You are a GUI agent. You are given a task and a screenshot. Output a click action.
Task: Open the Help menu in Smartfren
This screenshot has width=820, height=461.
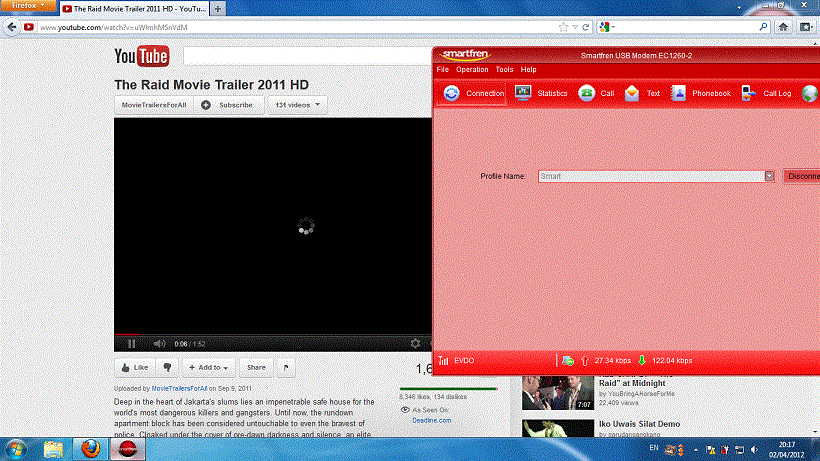pyautogui.click(x=528, y=70)
